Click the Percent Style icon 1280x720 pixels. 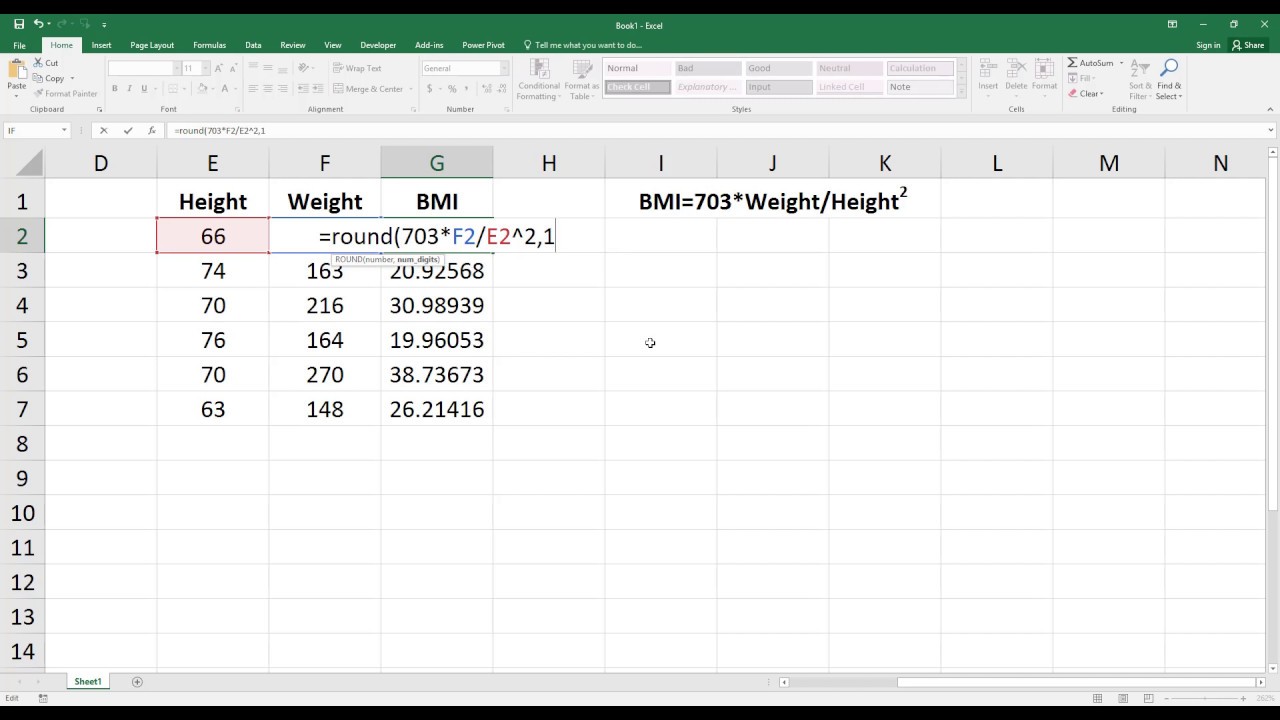click(452, 89)
